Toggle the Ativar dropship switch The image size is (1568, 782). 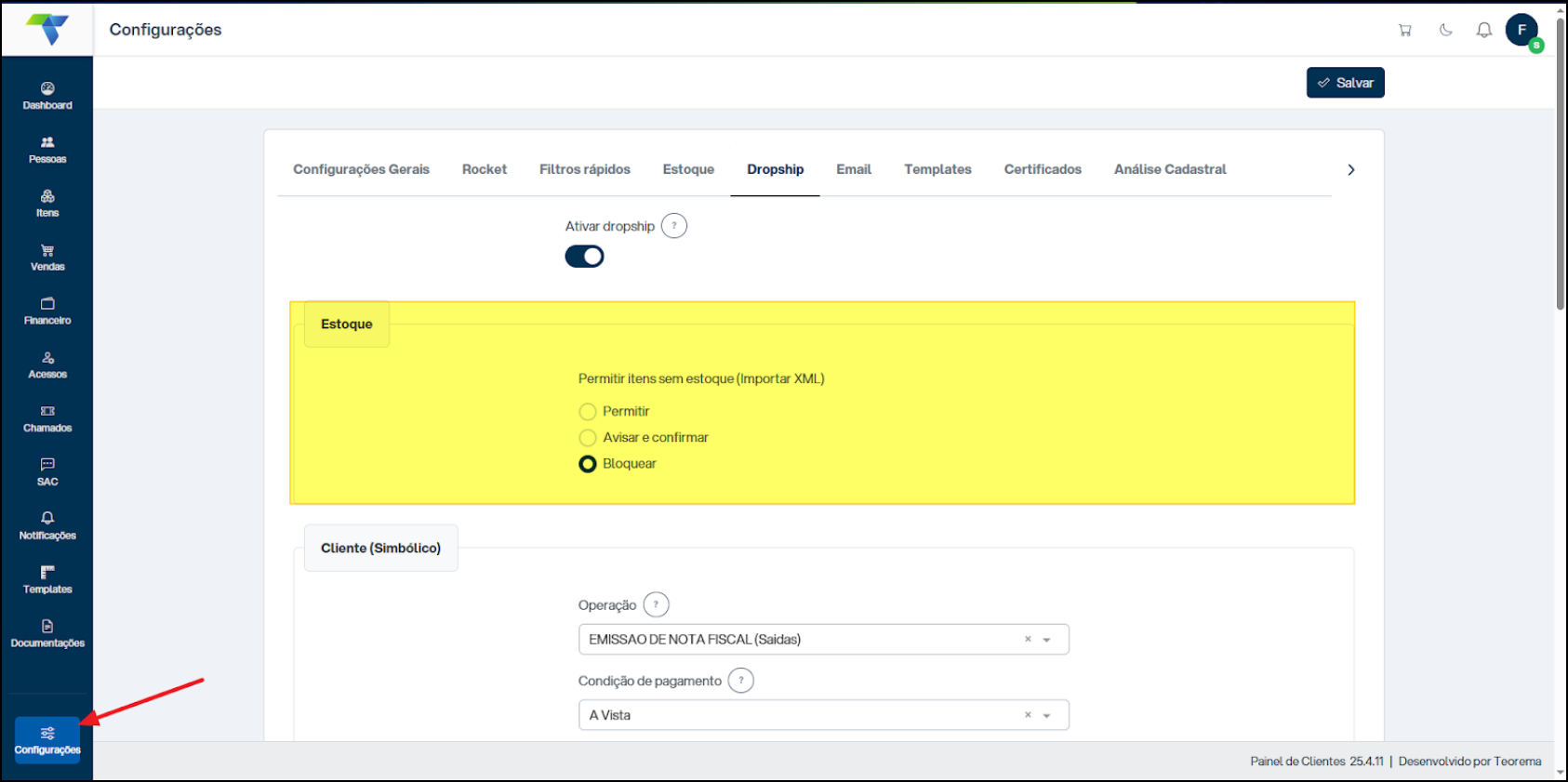[584, 256]
